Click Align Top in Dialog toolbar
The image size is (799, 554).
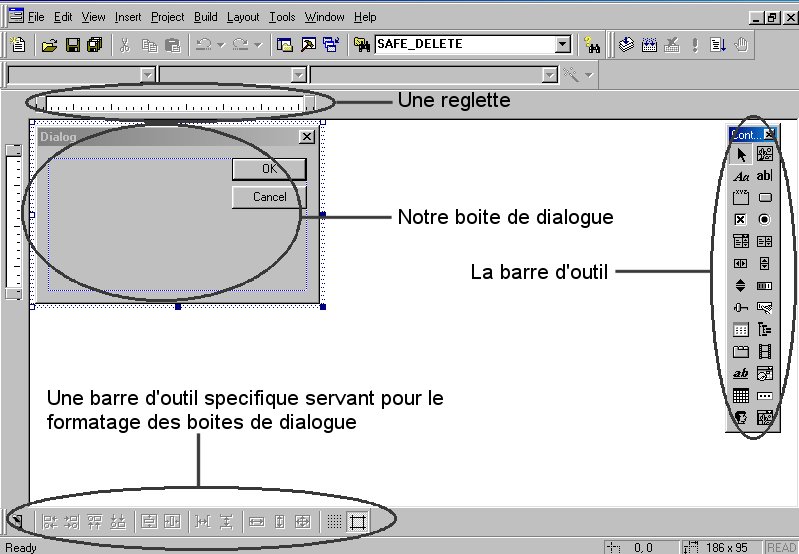[95, 521]
